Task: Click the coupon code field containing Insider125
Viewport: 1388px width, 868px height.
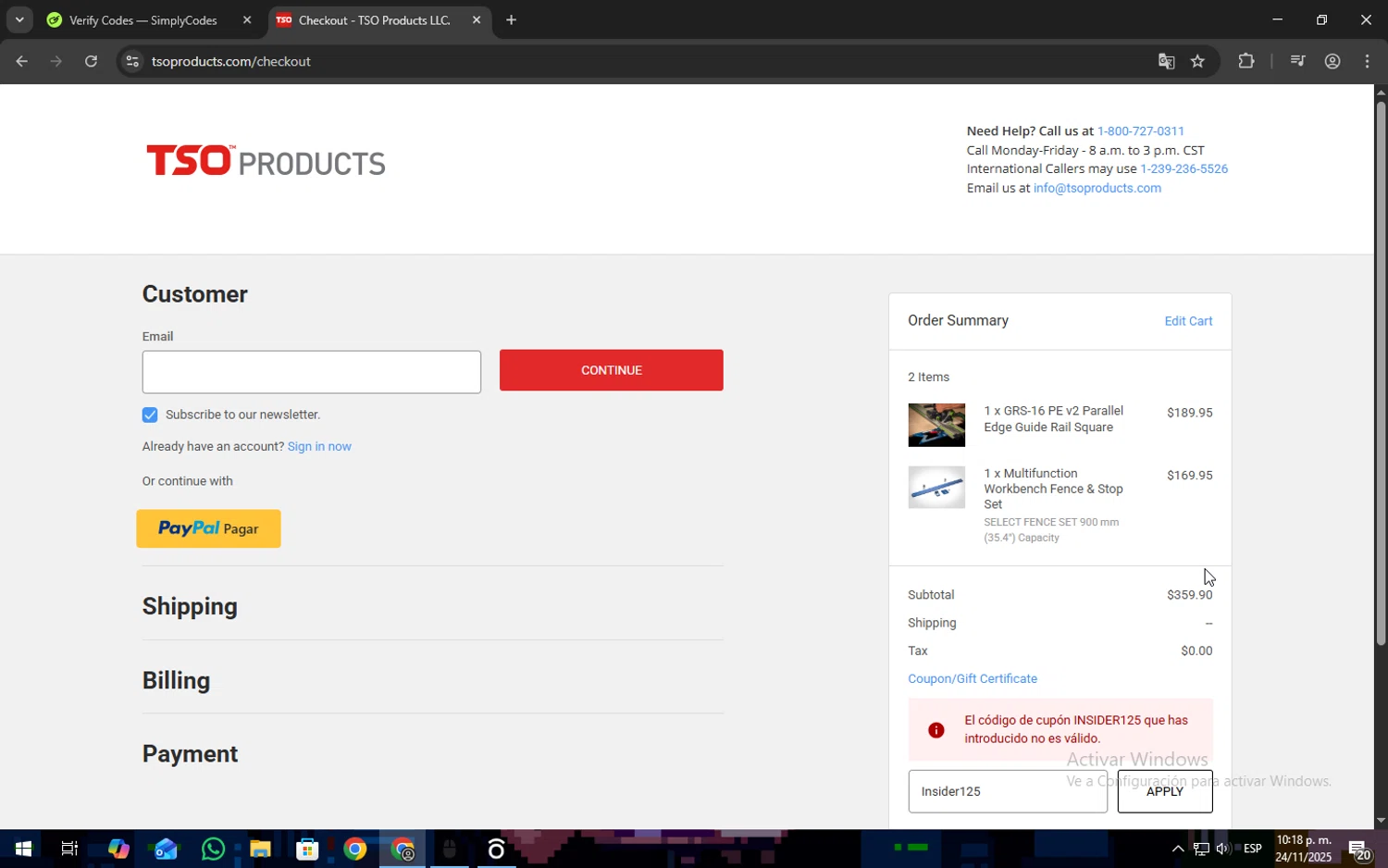Action: coord(1008,791)
